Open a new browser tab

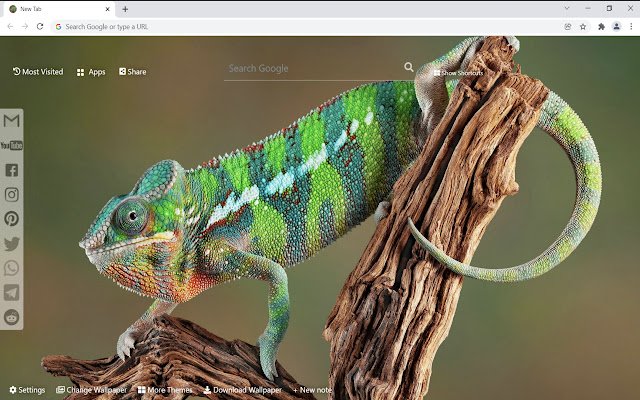125,9
